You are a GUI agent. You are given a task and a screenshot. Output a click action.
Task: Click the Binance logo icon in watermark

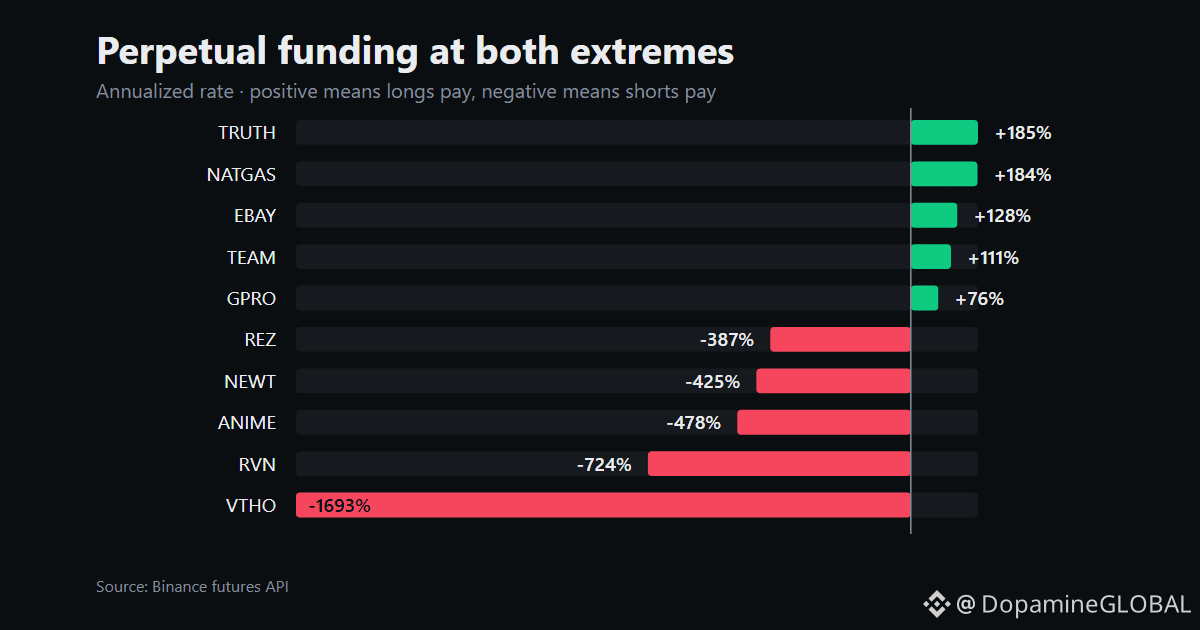click(936, 604)
